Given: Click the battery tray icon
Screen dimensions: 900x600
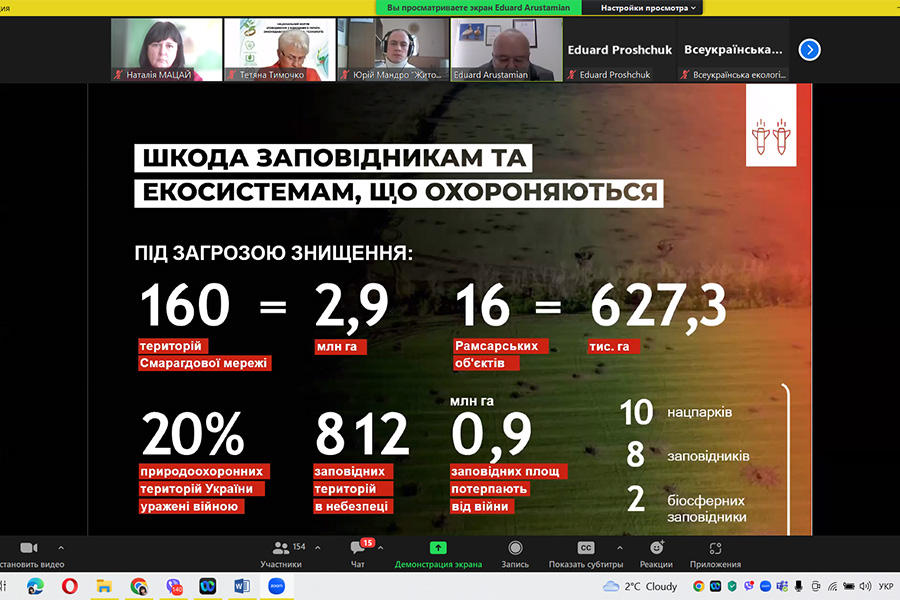Looking at the screenshot, I should [849, 586].
